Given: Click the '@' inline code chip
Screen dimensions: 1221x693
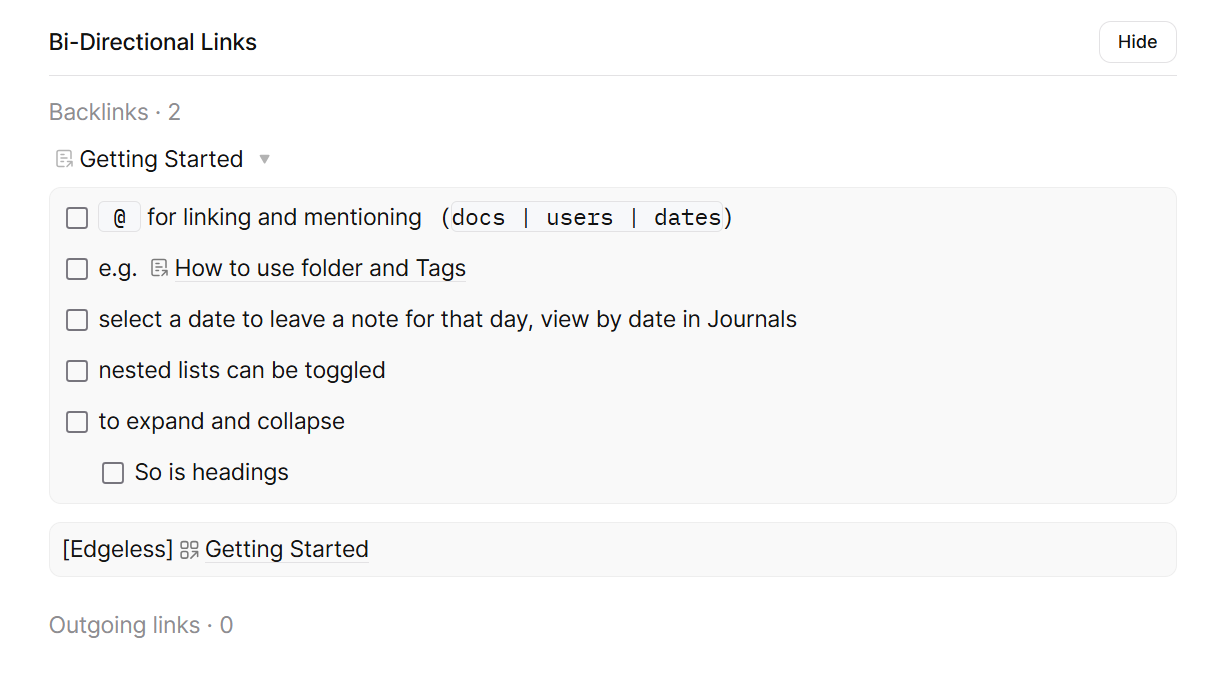Looking at the screenshot, I should click(120, 218).
